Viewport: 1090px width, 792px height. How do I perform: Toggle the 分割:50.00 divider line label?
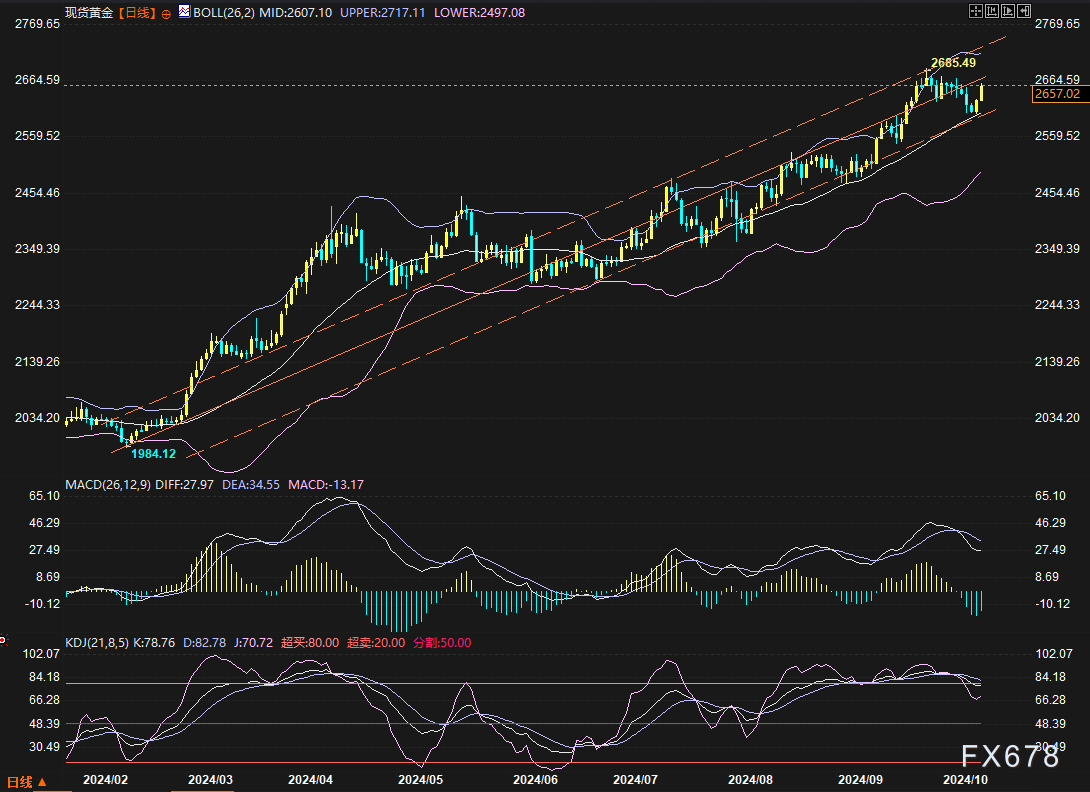pyautogui.click(x=441, y=643)
